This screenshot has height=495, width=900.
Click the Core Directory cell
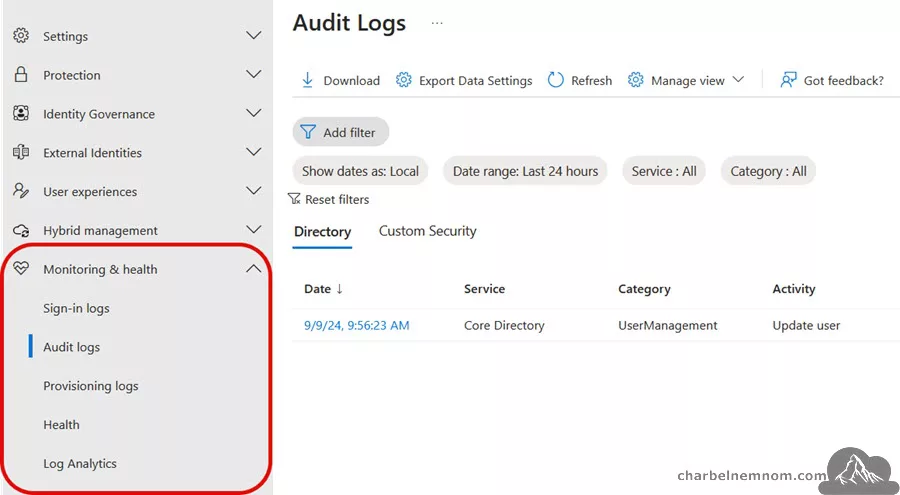click(x=504, y=326)
